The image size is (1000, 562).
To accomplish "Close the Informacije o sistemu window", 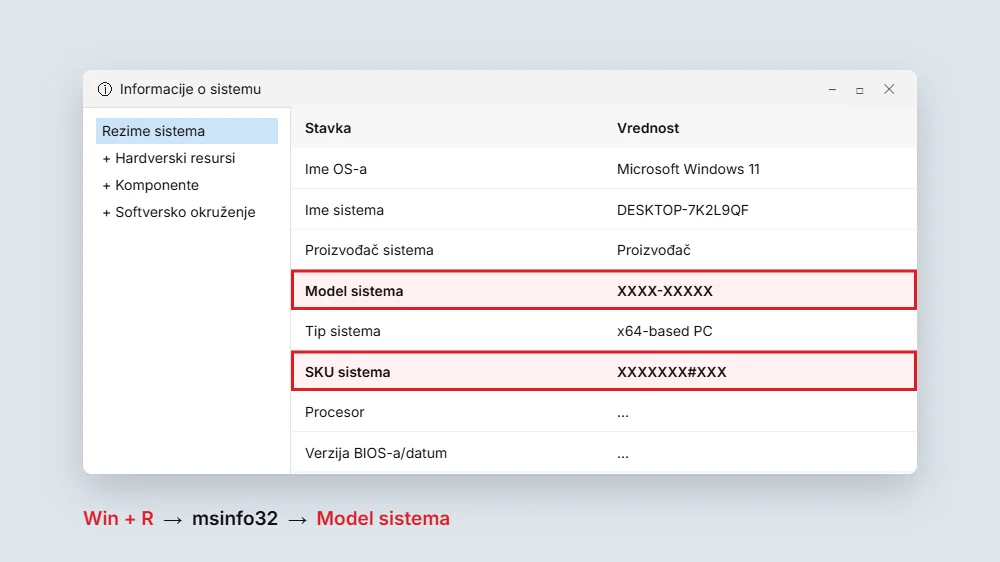I will [x=889, y=89].
